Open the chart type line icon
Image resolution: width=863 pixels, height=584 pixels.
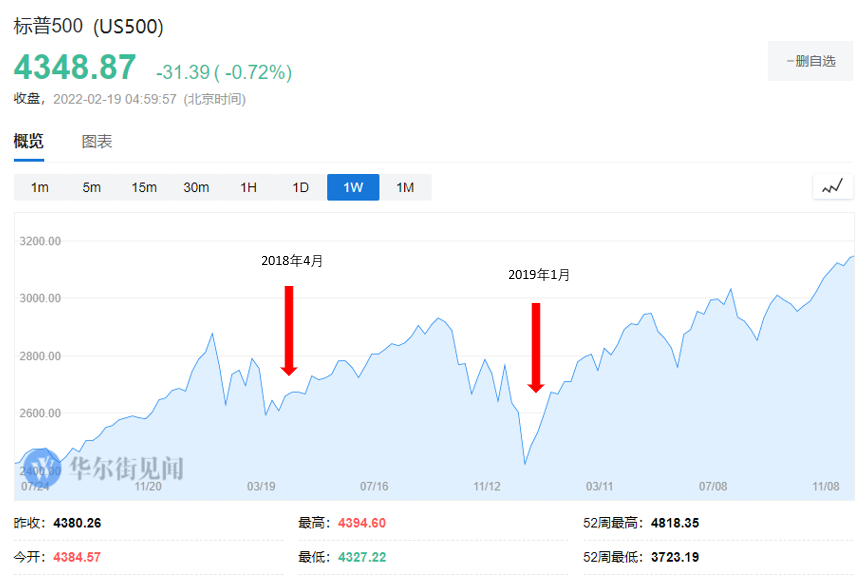(832, 186)
